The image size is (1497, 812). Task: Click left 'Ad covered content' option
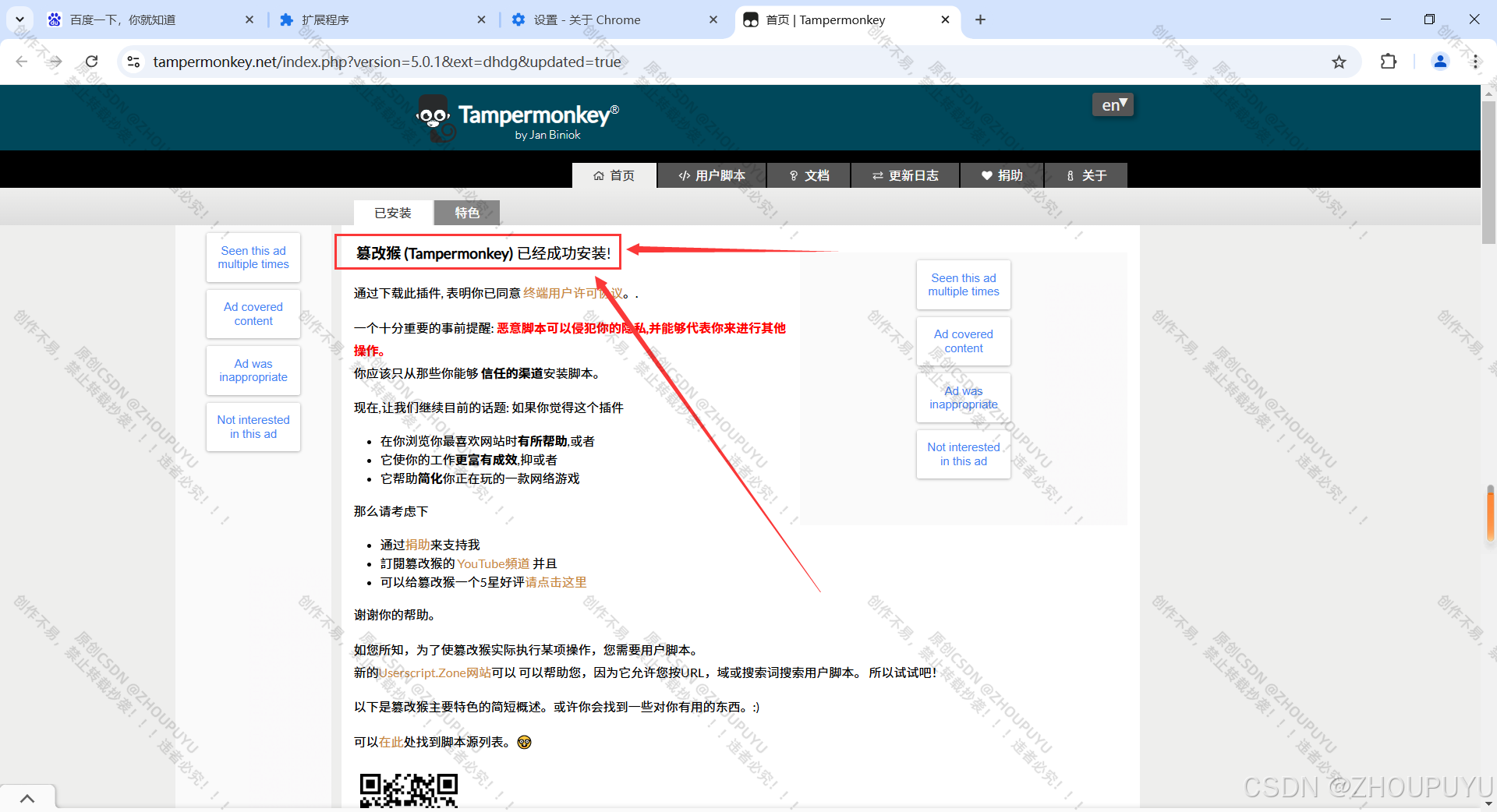coord(253,314)
